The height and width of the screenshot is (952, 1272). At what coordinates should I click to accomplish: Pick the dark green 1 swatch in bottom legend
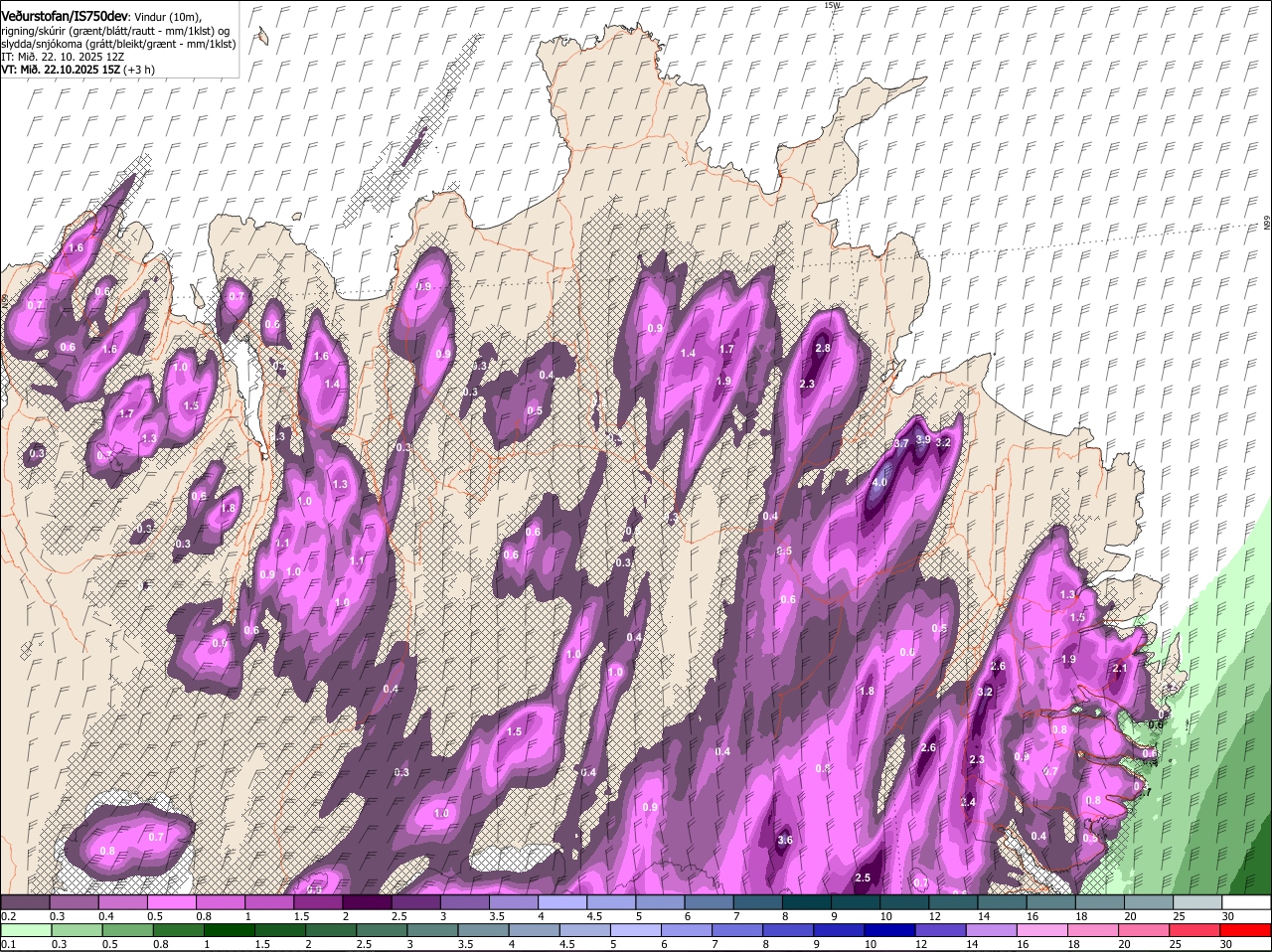230,930
